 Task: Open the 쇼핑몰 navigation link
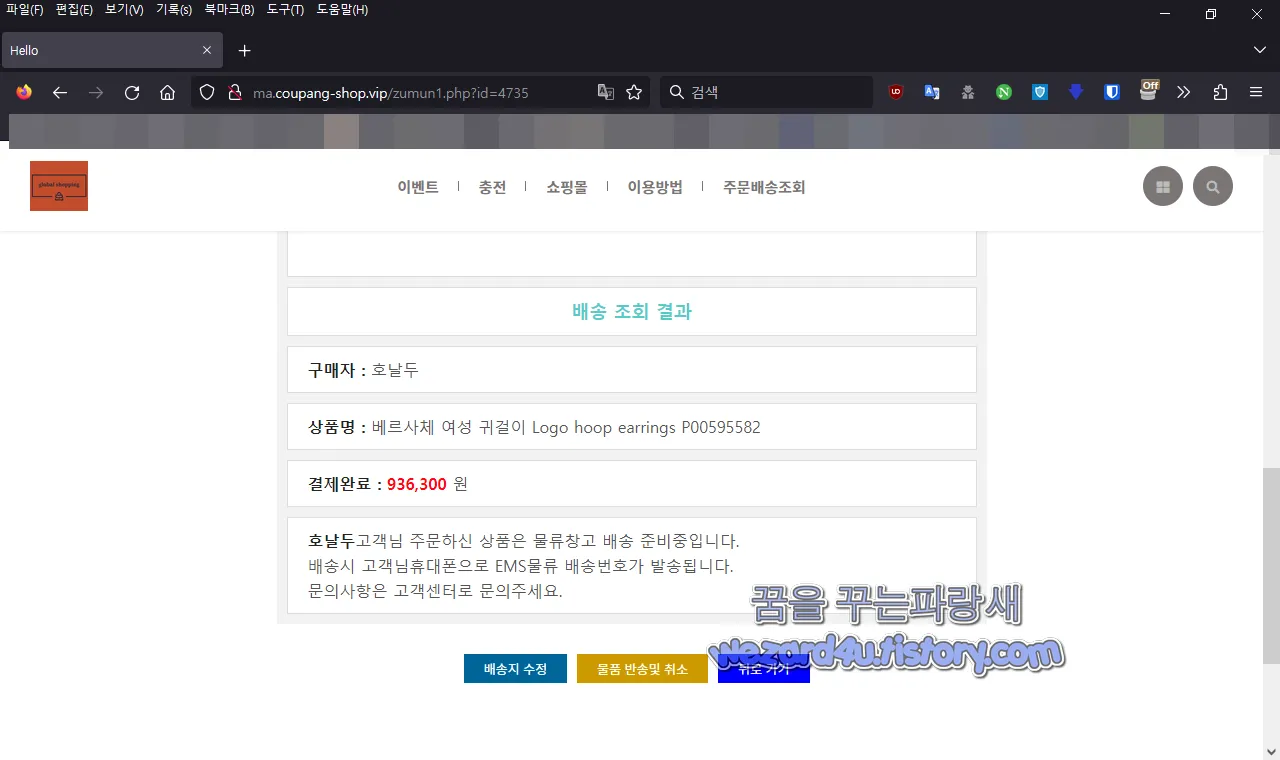567,187
